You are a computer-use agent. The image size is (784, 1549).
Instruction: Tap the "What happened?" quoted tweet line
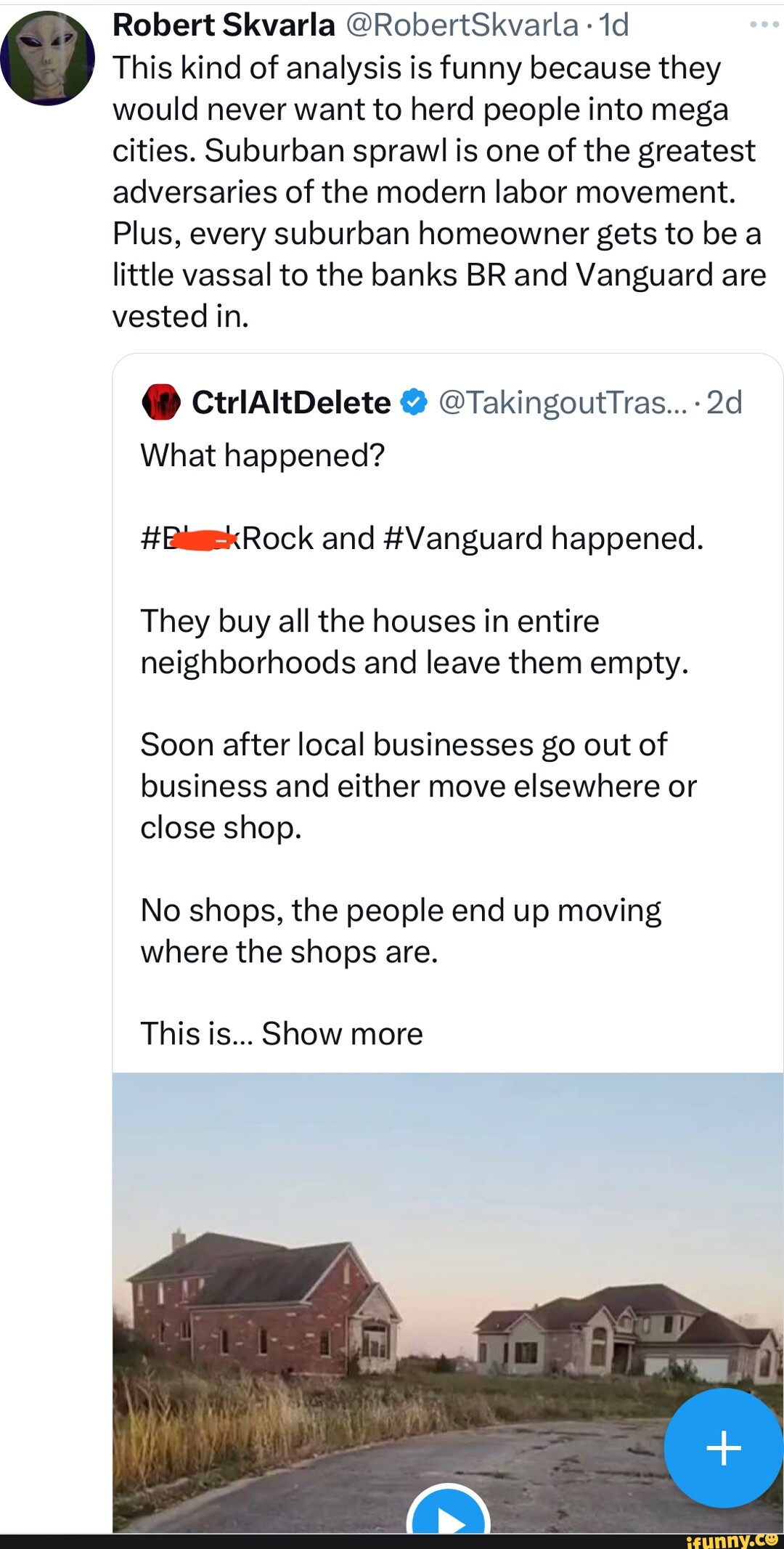click(262, 456)
